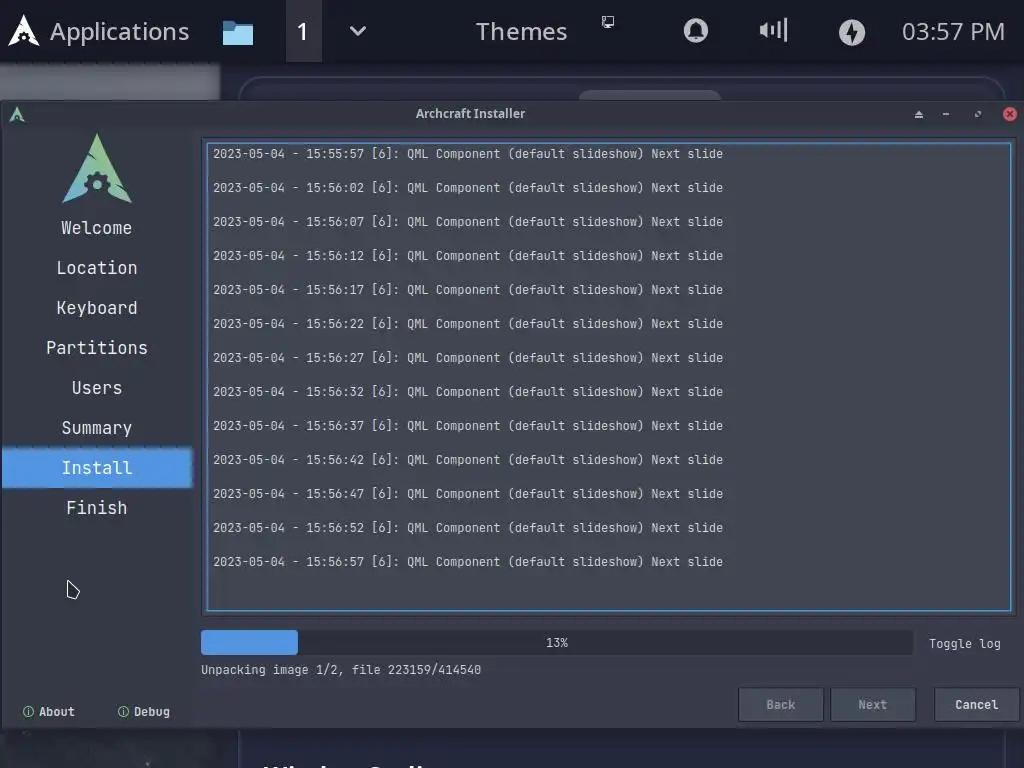1024x768 pixels.
Task: Click log line timestamped 15:55:57
Action: 468,154
